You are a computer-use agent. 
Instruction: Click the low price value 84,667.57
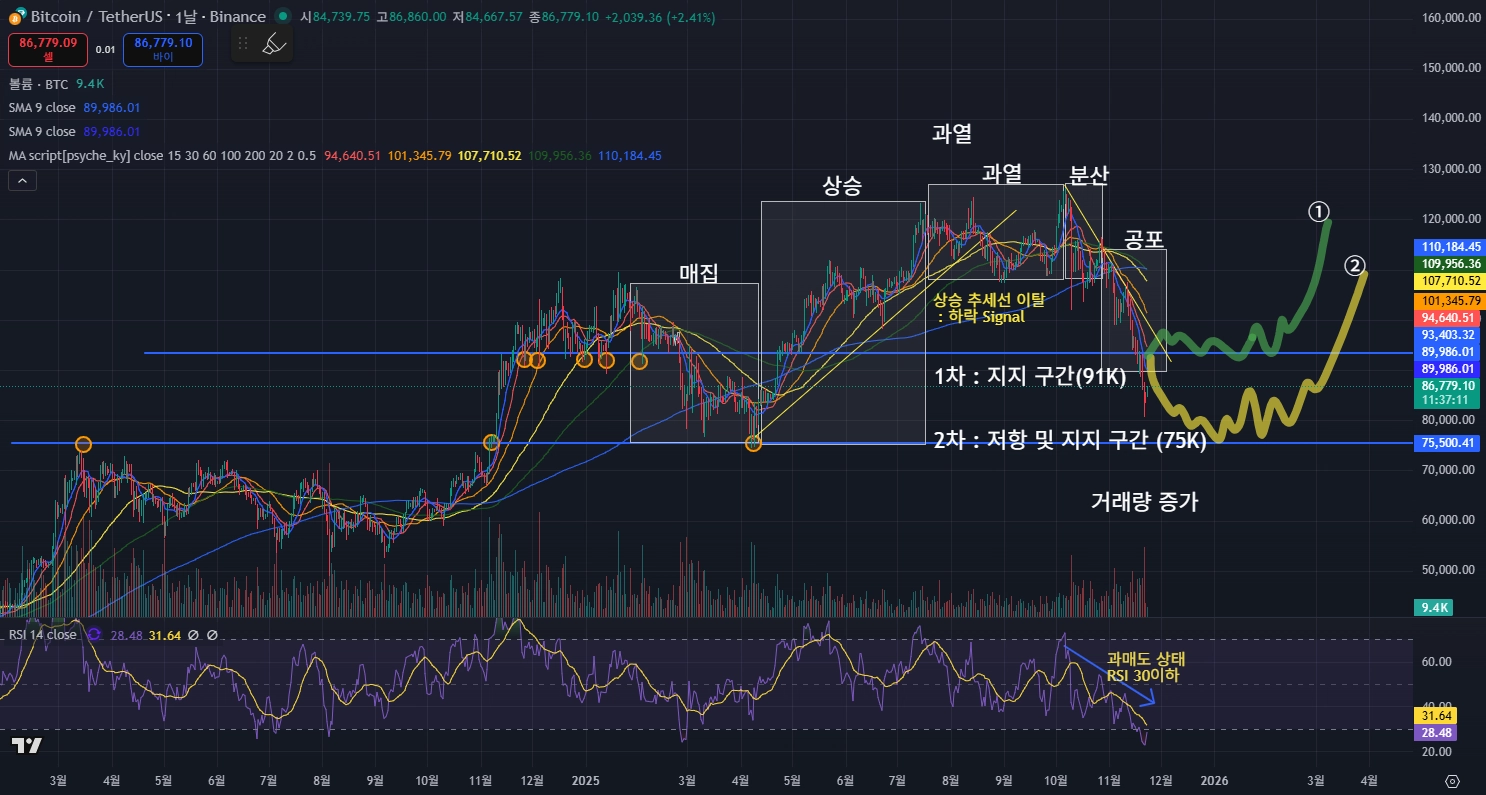[494, 17]
